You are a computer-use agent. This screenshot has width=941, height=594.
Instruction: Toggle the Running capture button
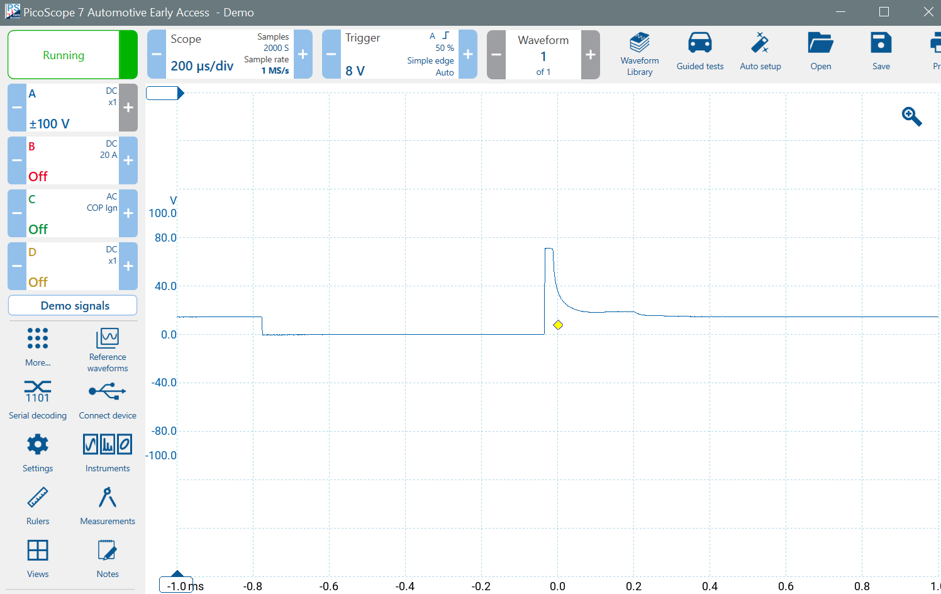64,55
